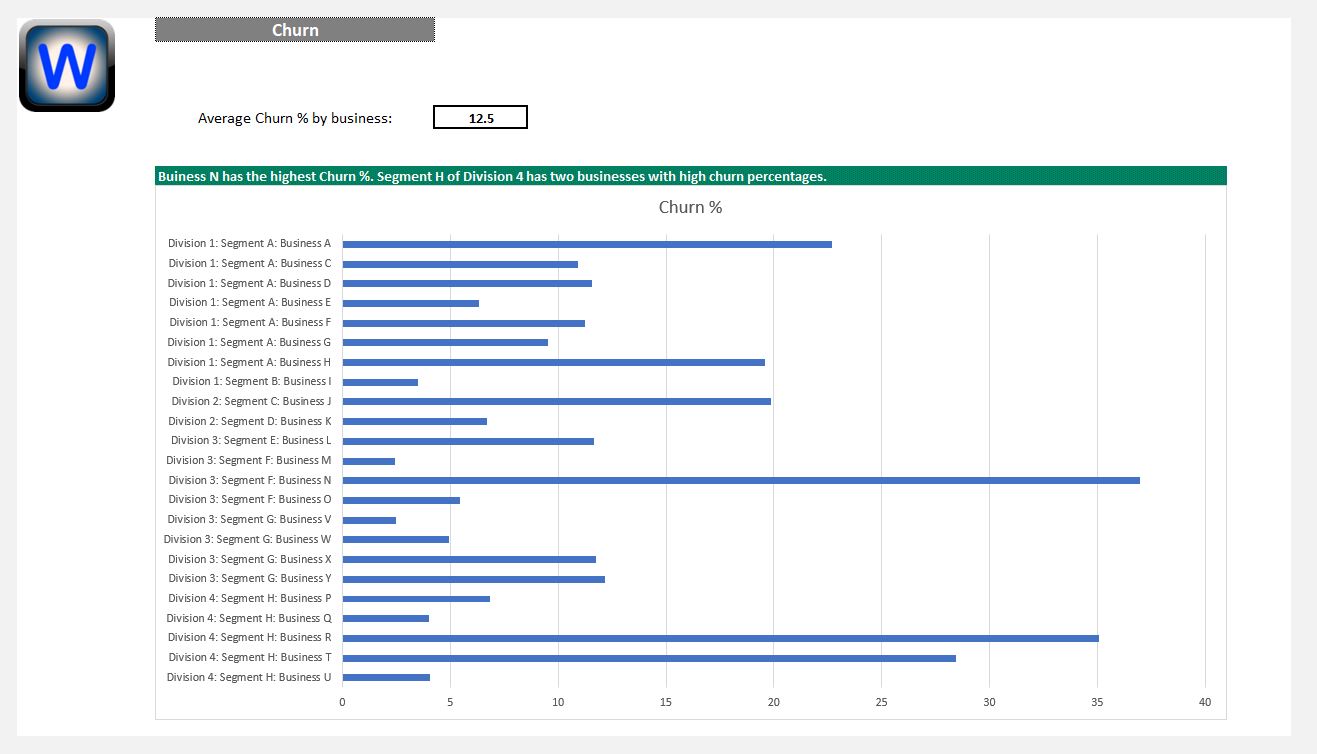Image resolution: width=1317 pixels, height=754 pixels.
Task: Click the blue W logo icon
Action: [x=67, y=66]
